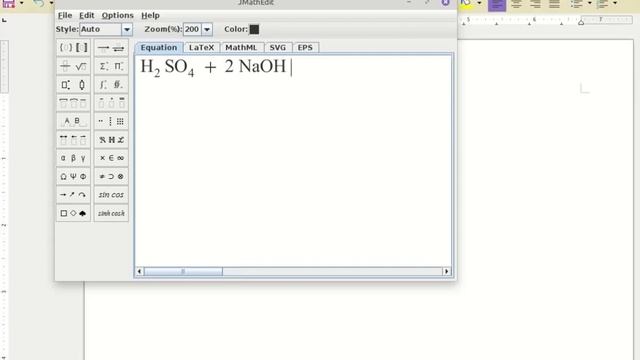Click the horizontal scrollbar thumb
This screenshot has width=640, height=360.
click(x=183, y=271)
